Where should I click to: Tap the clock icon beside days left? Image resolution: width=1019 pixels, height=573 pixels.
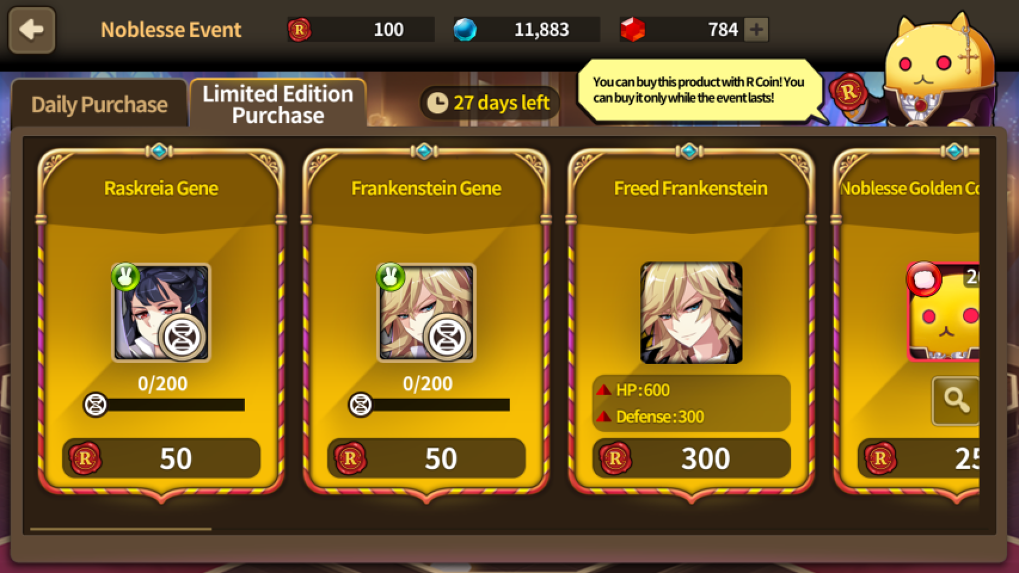click(437, 103)
